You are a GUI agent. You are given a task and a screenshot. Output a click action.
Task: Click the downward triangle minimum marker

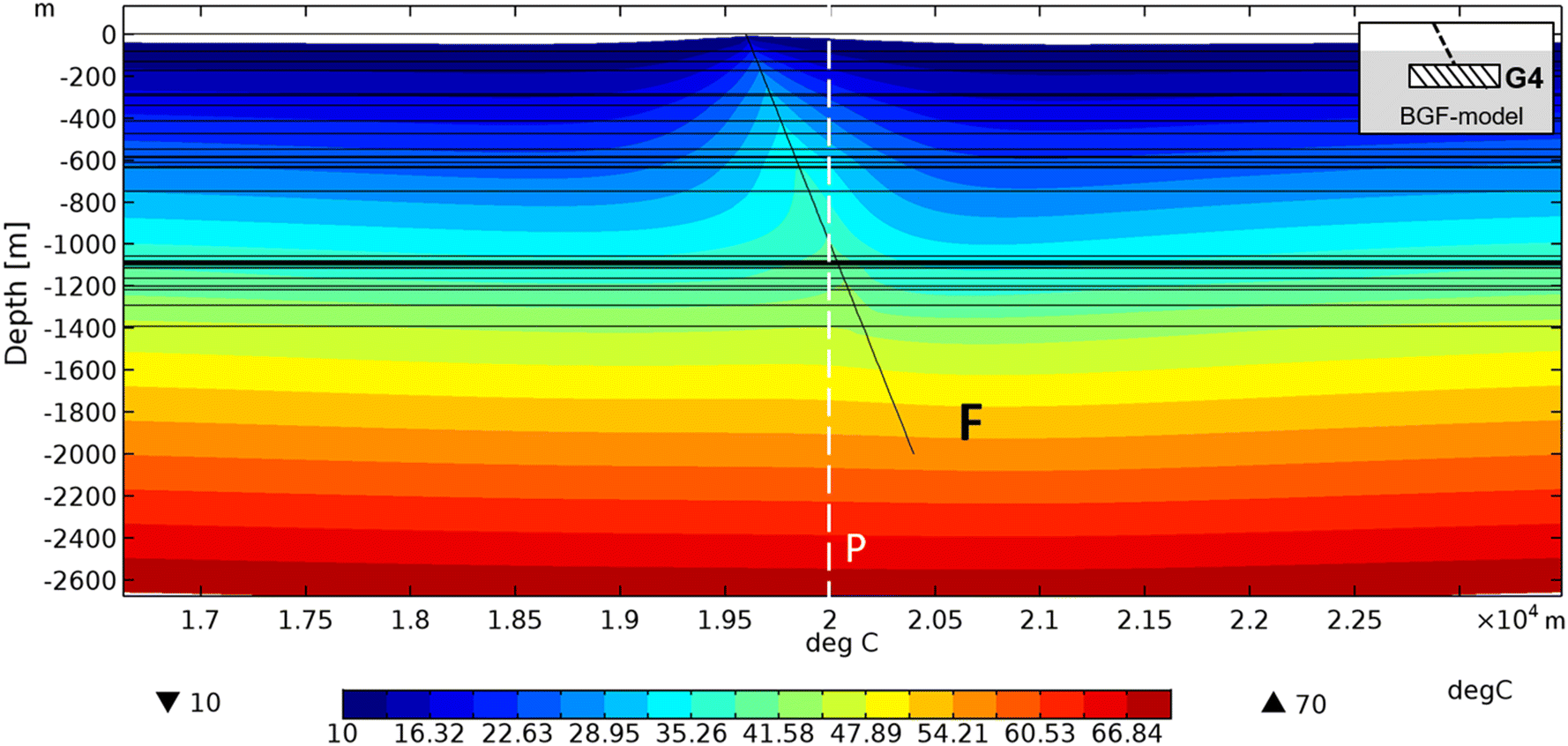[168, 703]
